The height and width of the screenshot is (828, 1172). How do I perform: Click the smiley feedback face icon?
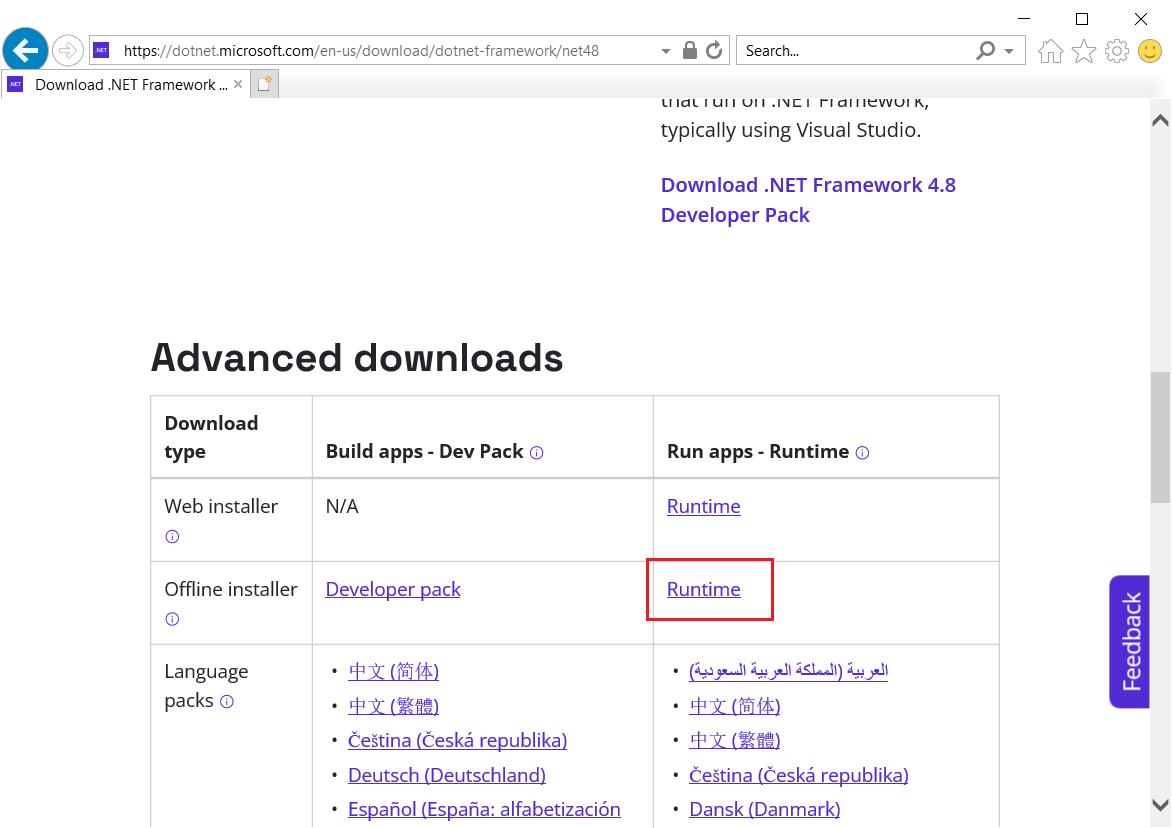[x=1150, y=51]
